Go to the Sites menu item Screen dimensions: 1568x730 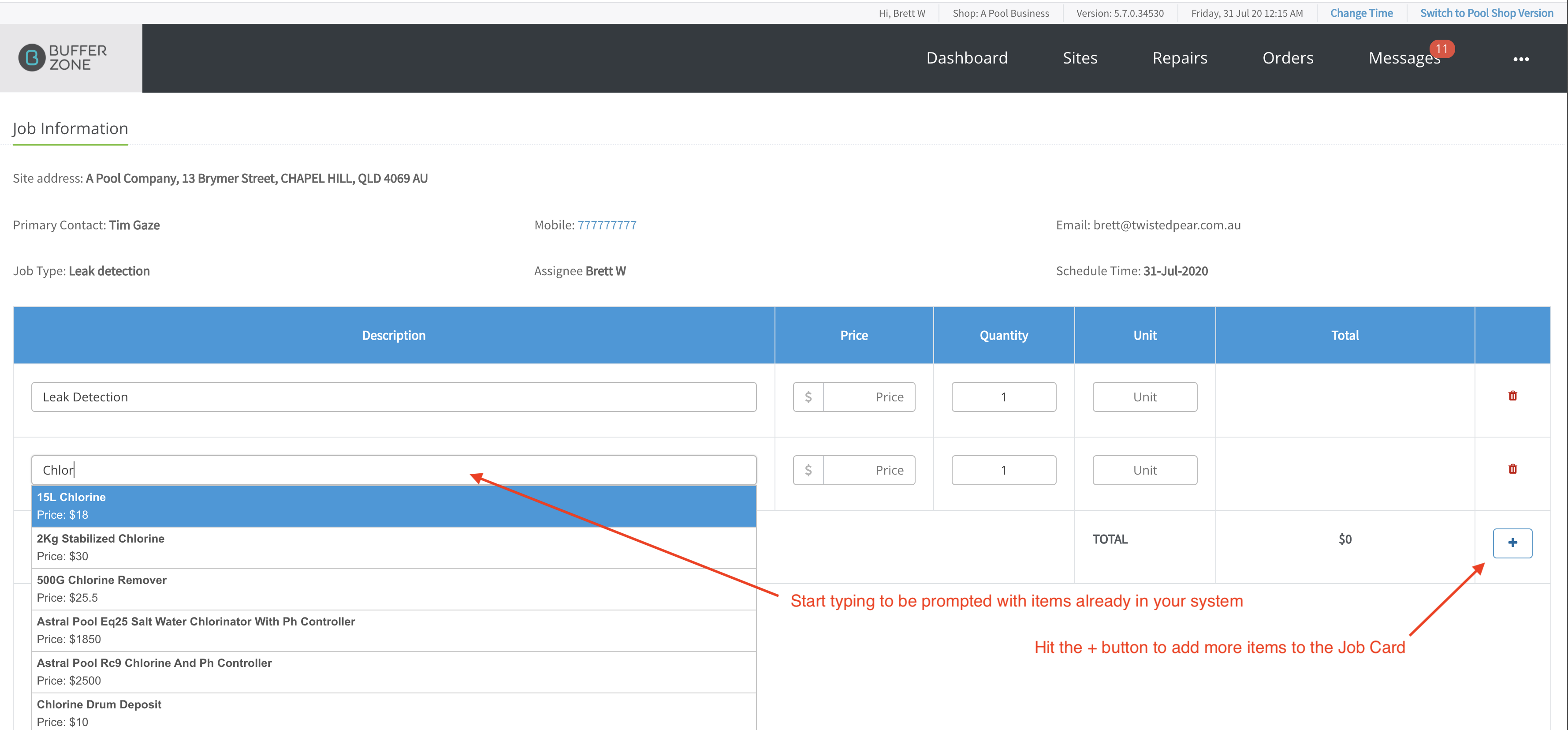tap(1080, 58)
